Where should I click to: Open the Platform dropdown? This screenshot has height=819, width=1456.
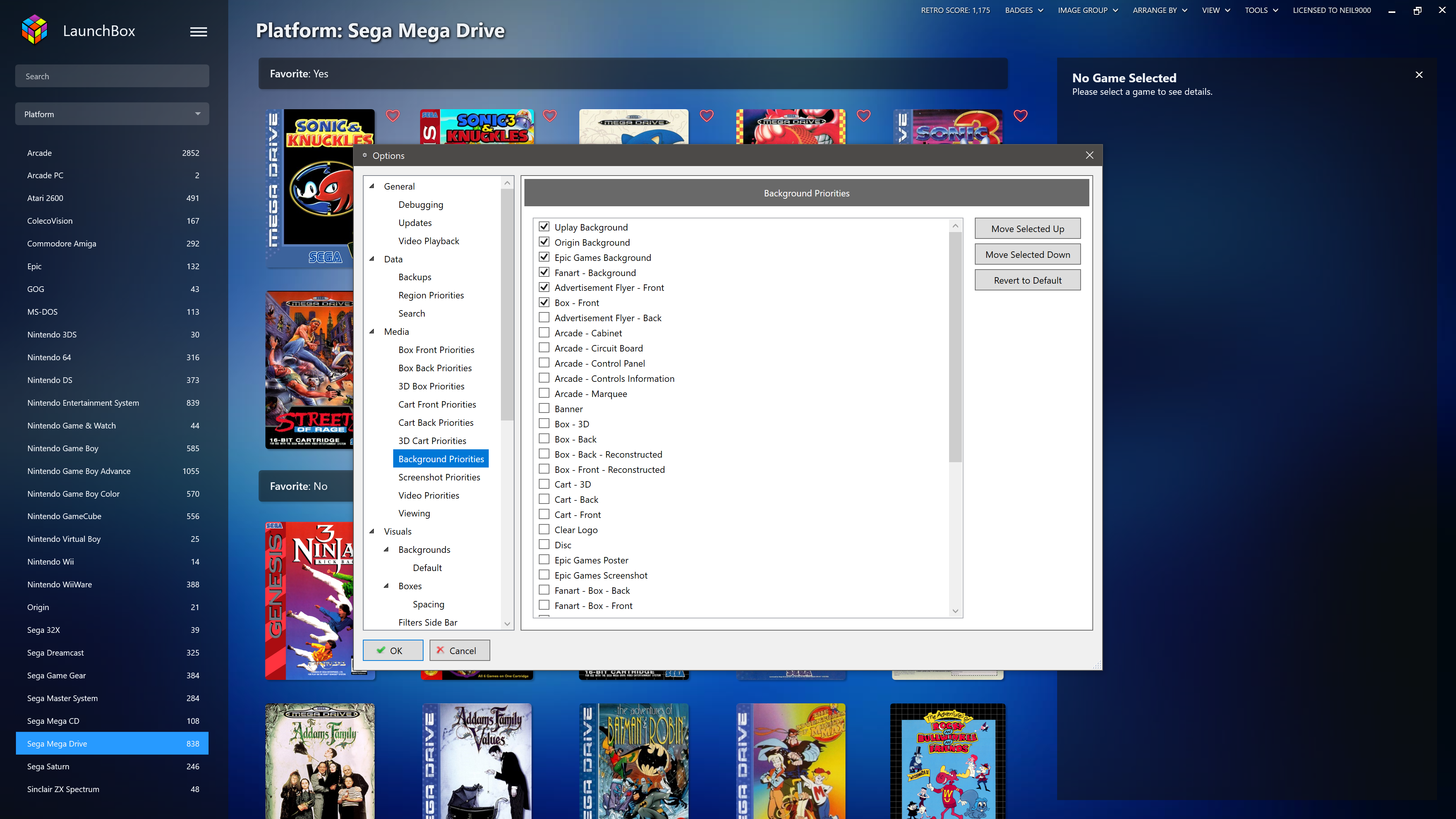(x=112, y=114)
